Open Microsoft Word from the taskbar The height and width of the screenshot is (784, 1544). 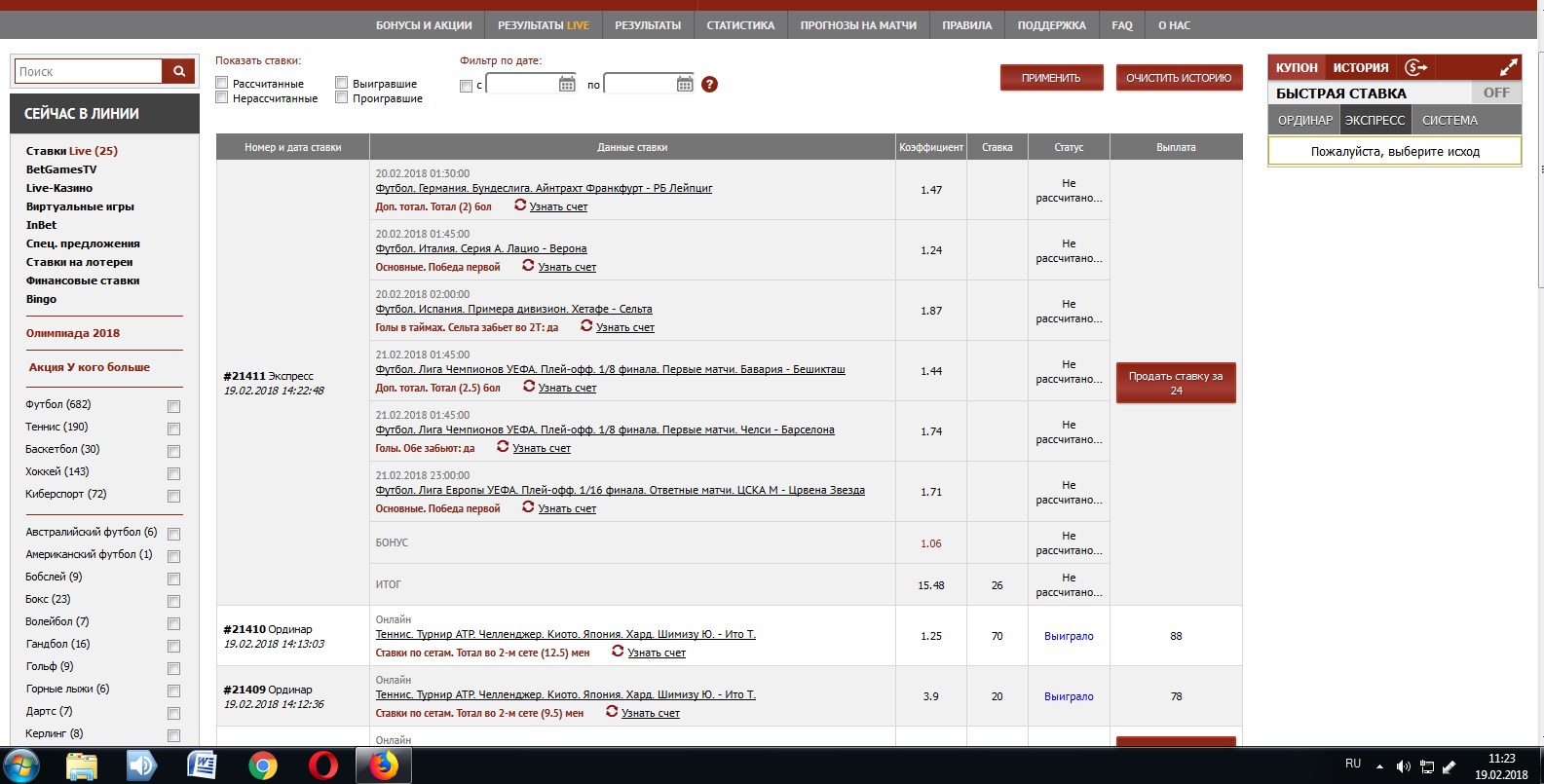pyautogui.click(x=201, y=766)
